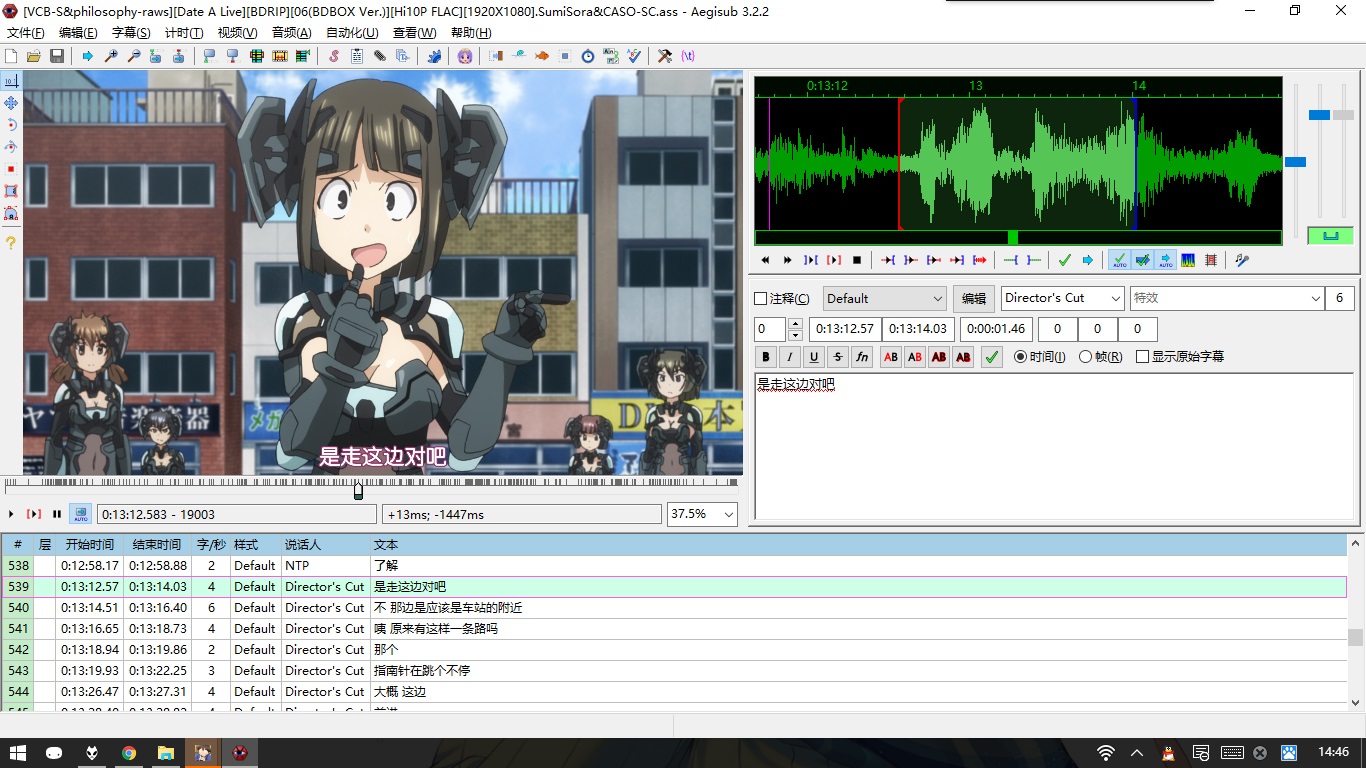Zoom video in with the plus magnifier
This screenshot has width=1366, height=768.
[x=111, y=56]
